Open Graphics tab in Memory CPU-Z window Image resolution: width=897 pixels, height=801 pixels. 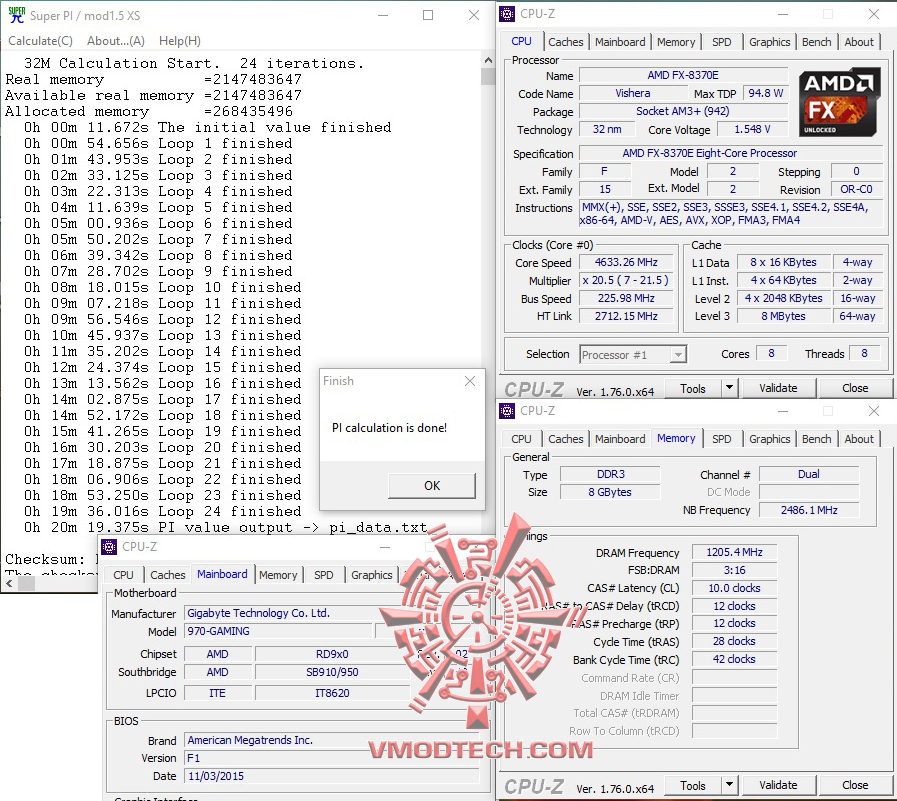(769, 439)
